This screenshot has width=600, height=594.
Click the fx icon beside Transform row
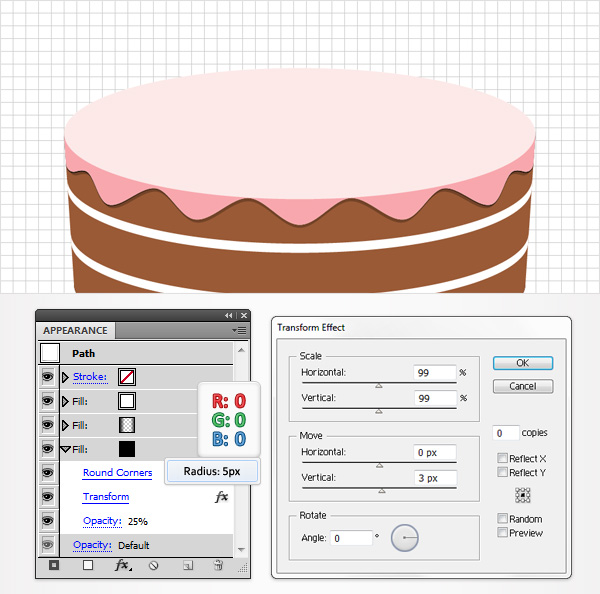[222, 497]
